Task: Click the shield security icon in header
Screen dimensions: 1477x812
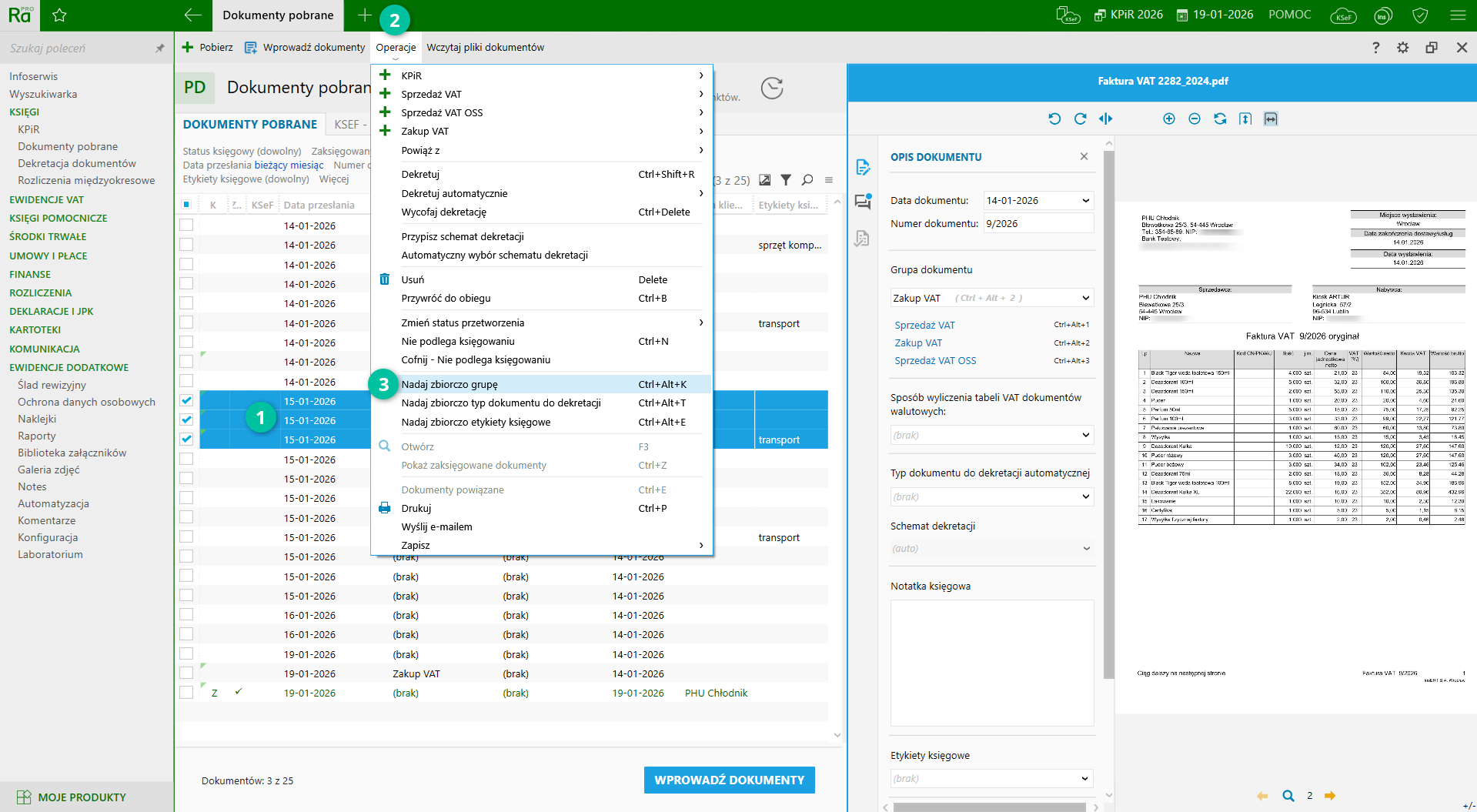Action: (x=1420, y=15)
